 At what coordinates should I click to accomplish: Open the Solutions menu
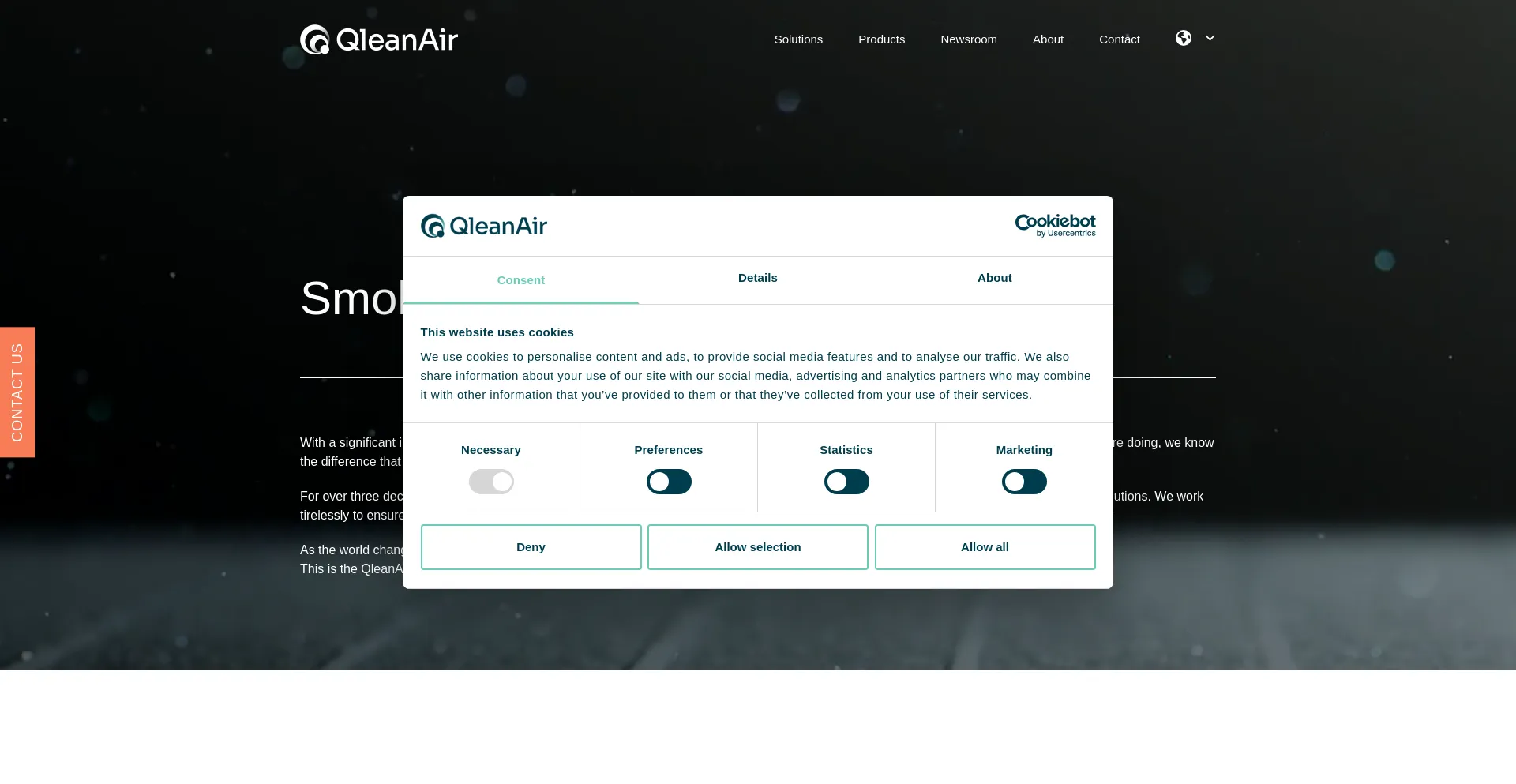798,39
